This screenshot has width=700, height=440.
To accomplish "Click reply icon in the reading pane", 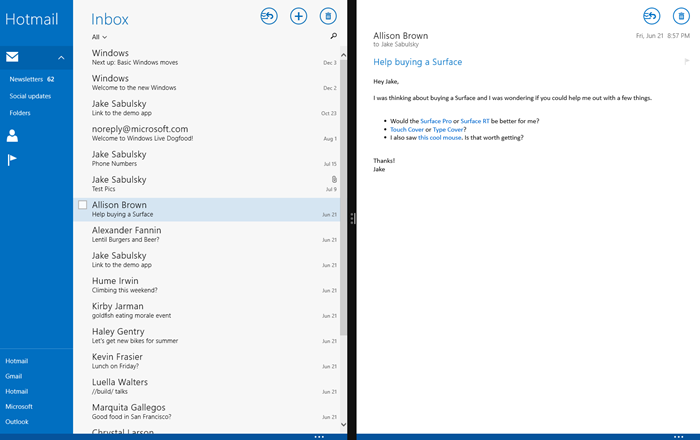I will coord(651,17).
